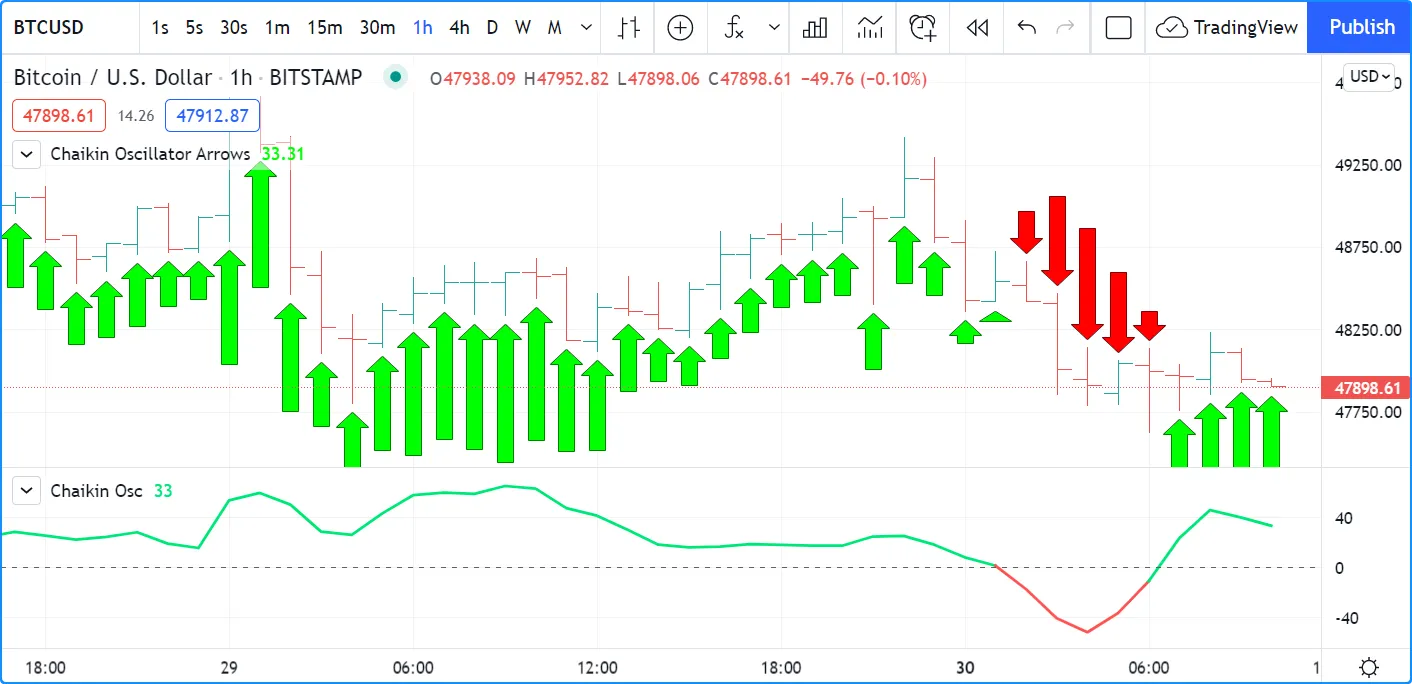The image size is (1412, 684).
Task: Expand the time interval dropdown arrow
Action: point(586,28)
